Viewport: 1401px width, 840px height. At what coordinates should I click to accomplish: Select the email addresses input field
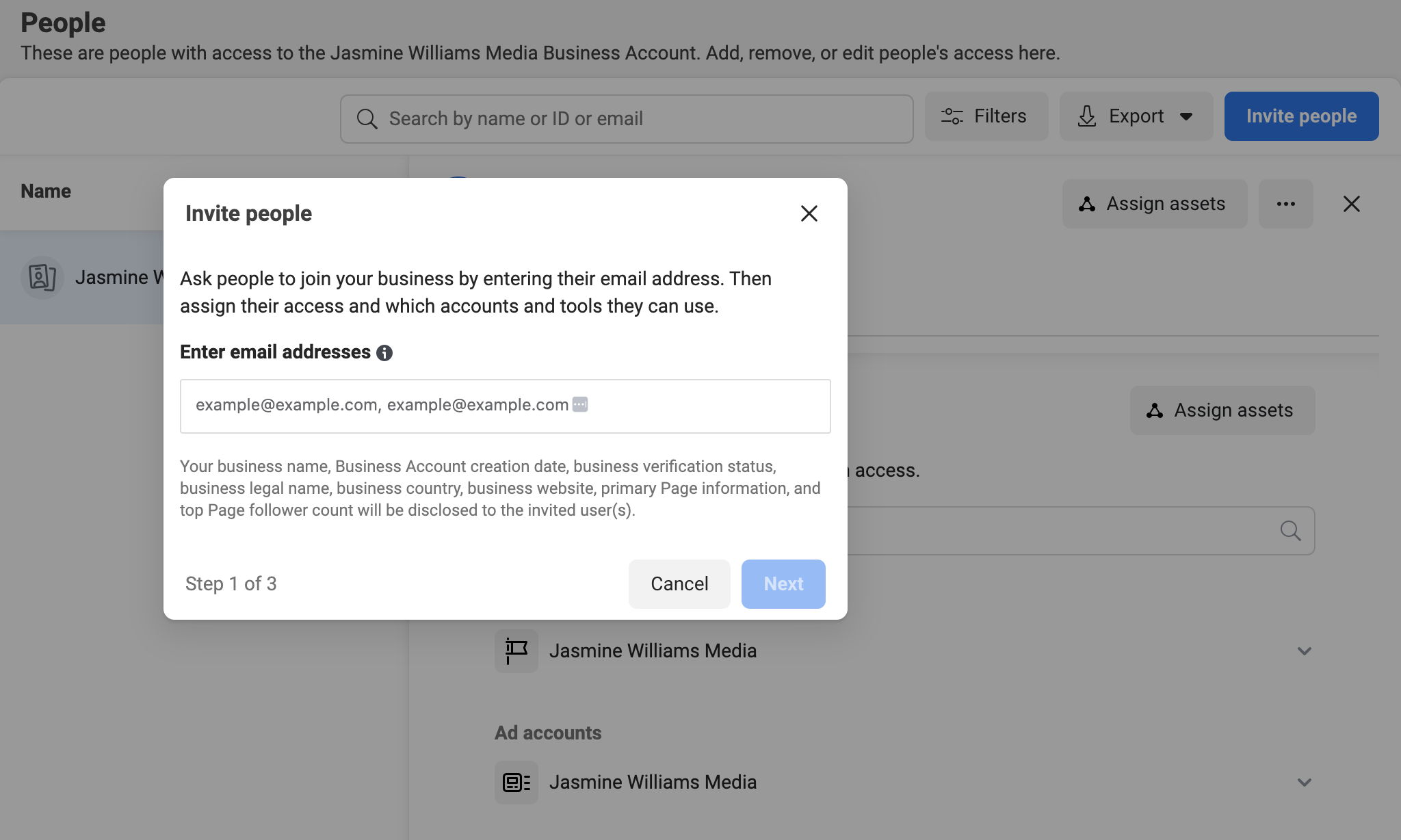pyautogui.click(x=505, y=405)
